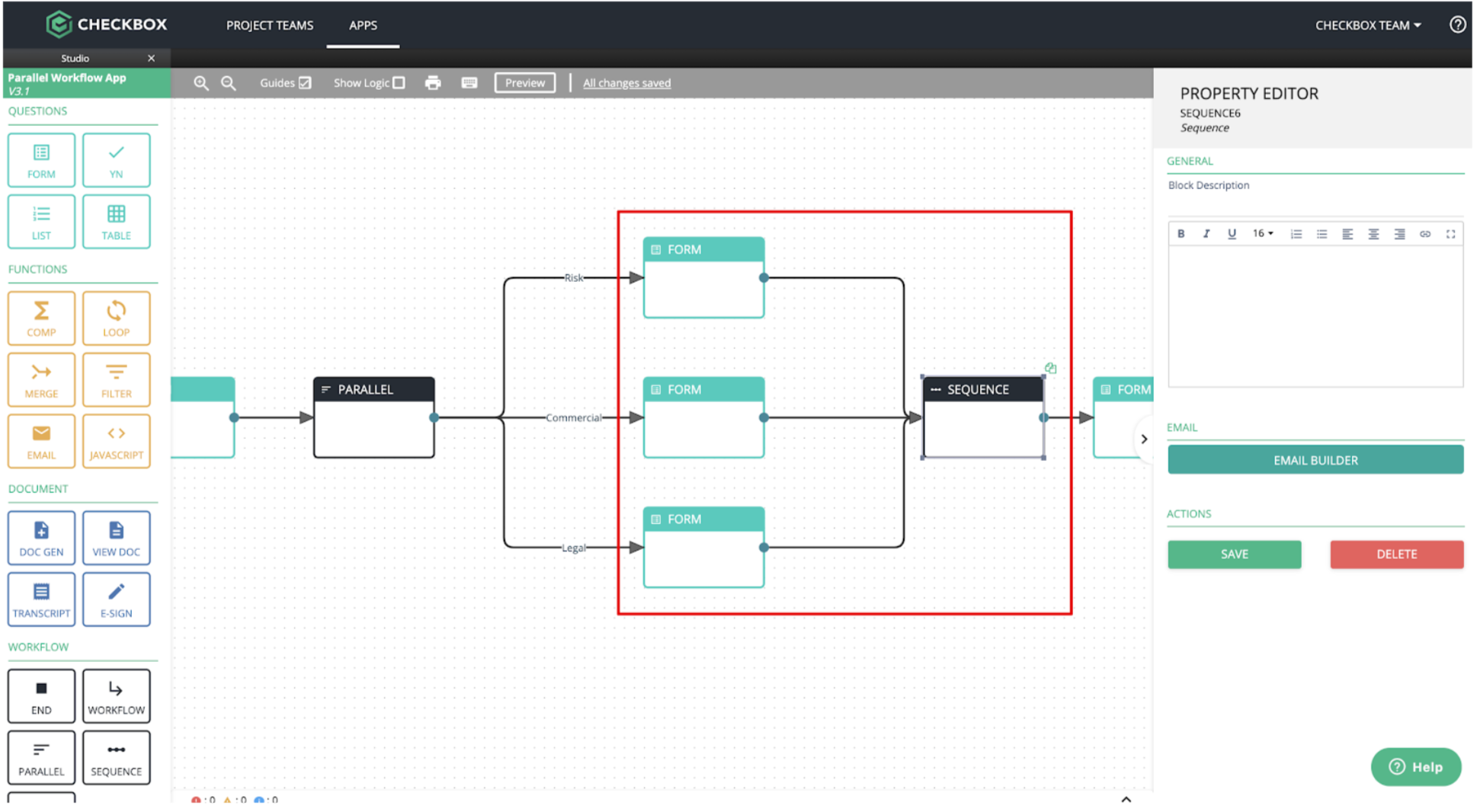Align description text left

click(1347, 234)
